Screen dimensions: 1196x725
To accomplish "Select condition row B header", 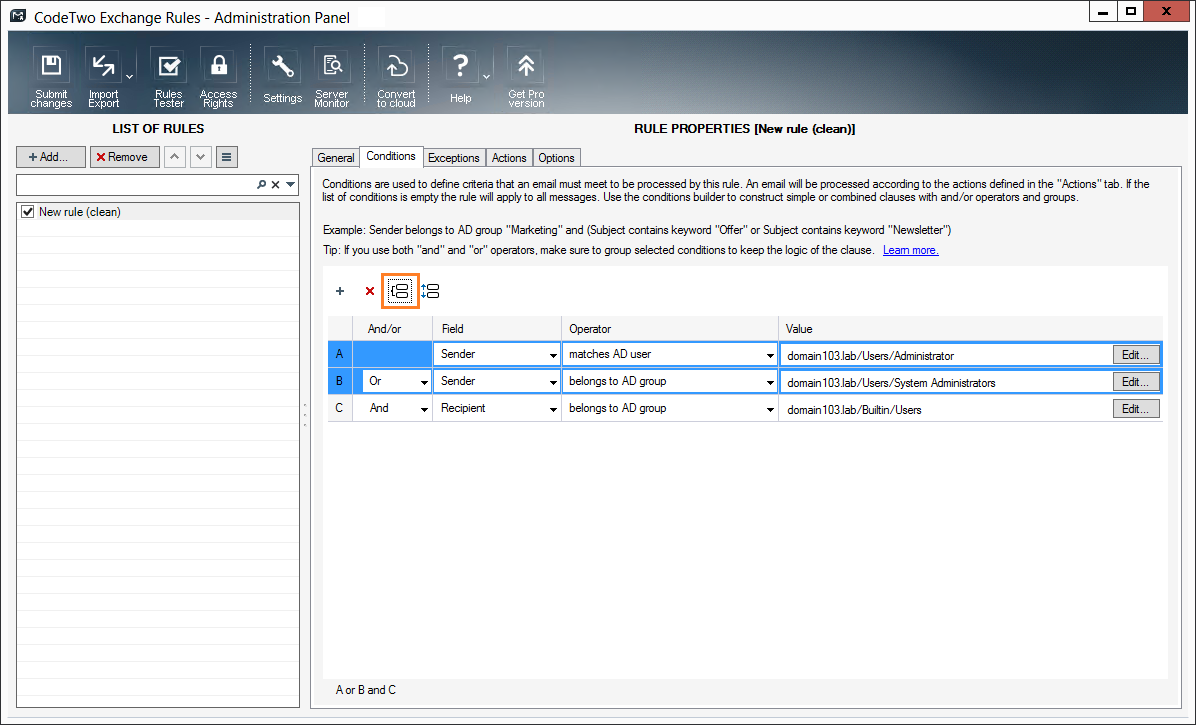I will click(339, 381).
